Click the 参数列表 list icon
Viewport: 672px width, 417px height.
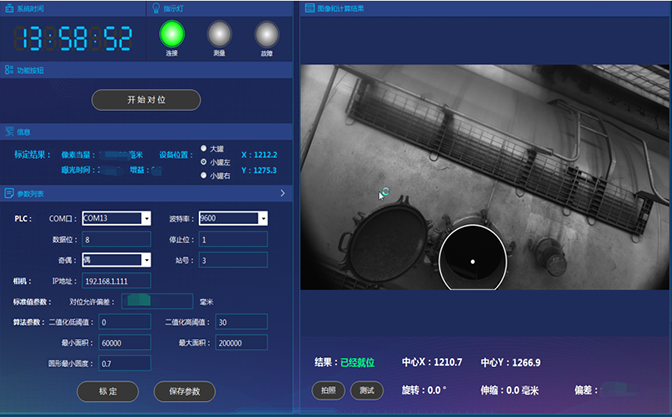(x=8, y=192)
